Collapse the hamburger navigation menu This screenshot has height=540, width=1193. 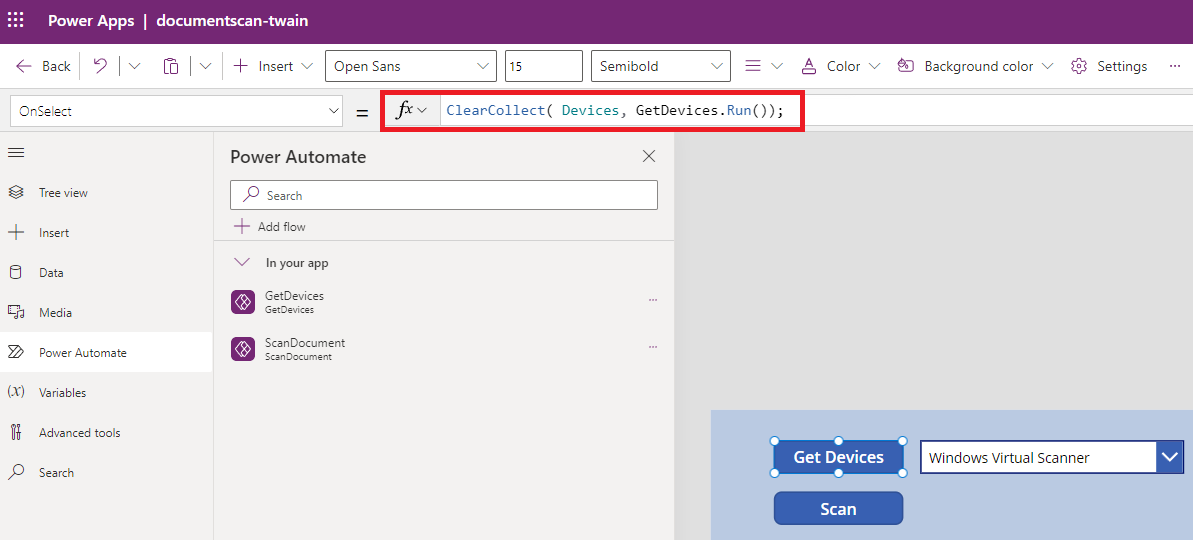click(x=16, y=153)
